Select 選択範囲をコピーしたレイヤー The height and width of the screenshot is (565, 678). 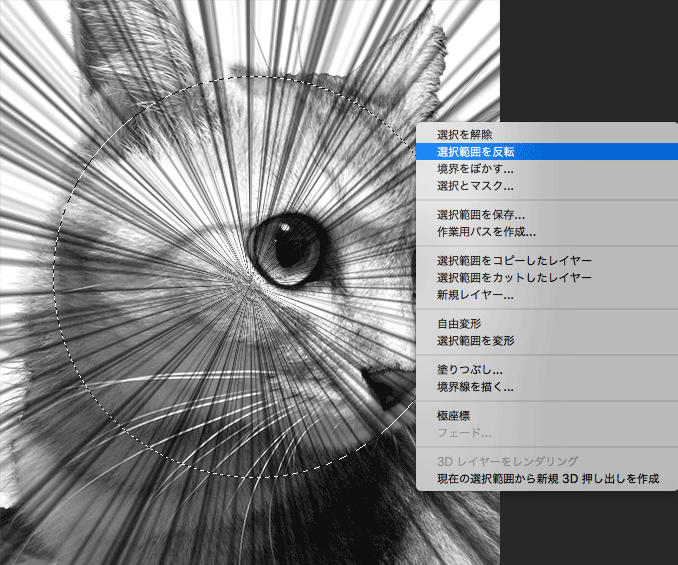click(547, 261)
